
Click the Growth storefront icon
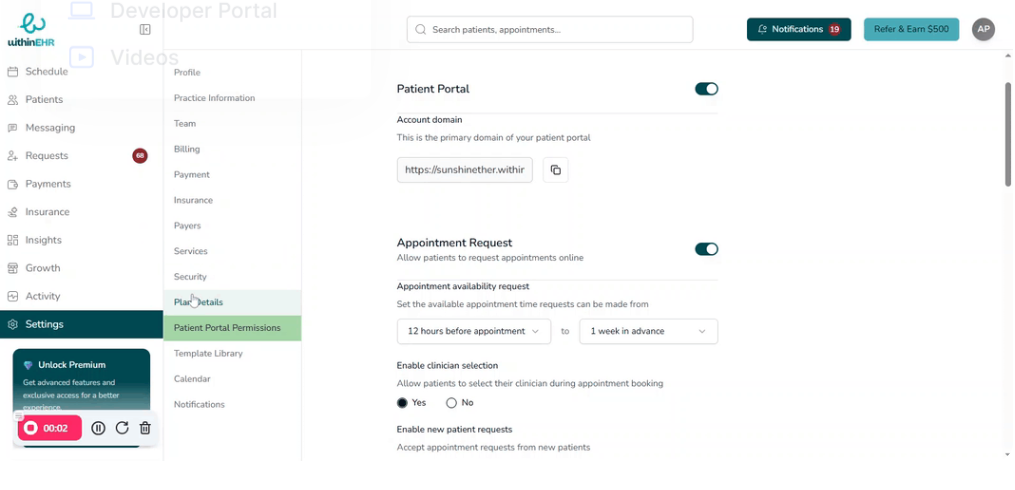tap(12, 268)
